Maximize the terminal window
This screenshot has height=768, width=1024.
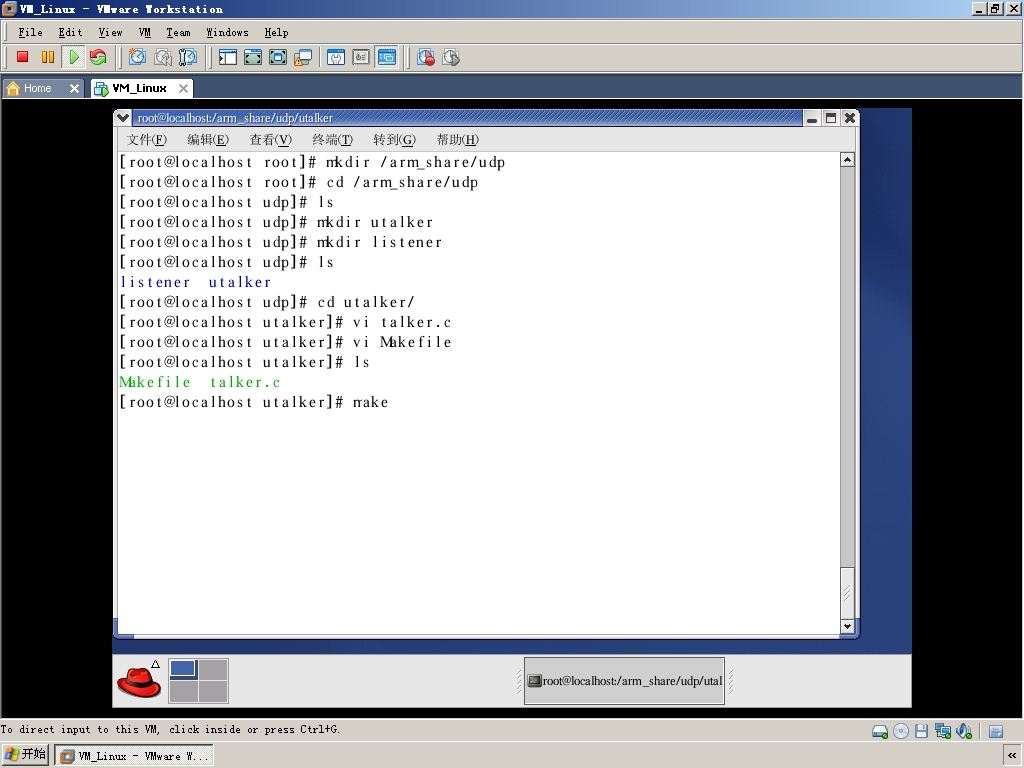click(831, 118)
